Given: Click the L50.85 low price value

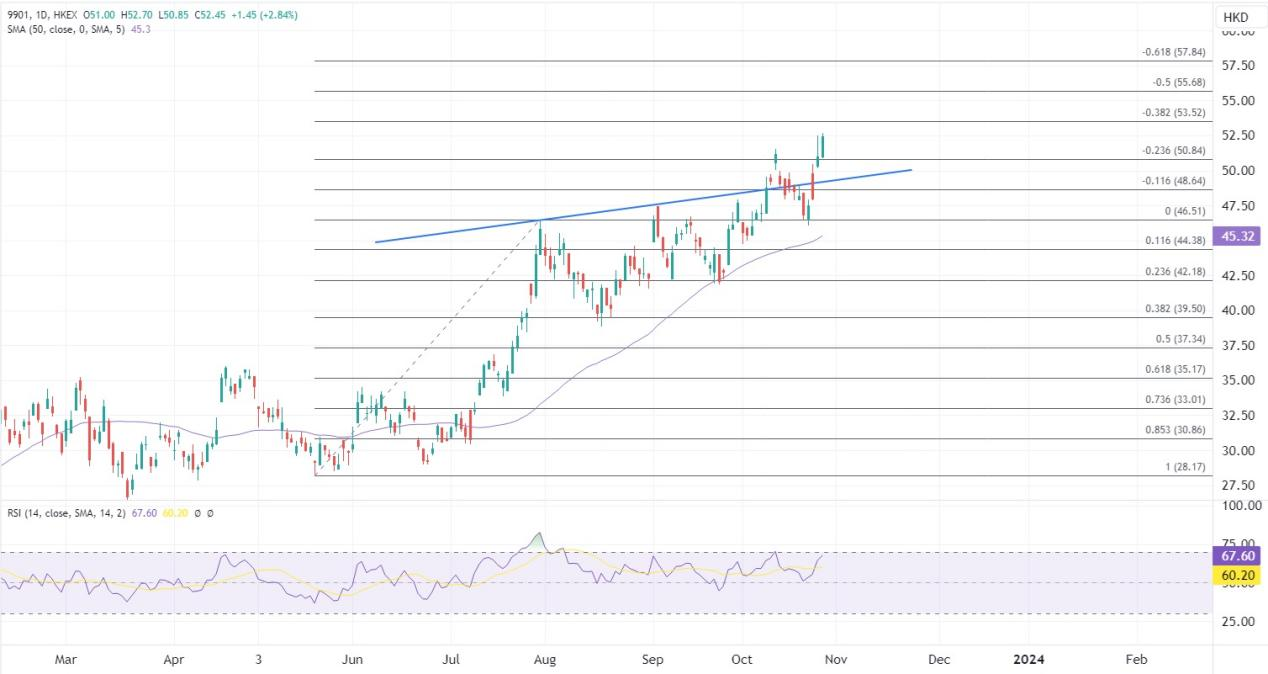Looking at the screenshot, I should coord(175,16).
